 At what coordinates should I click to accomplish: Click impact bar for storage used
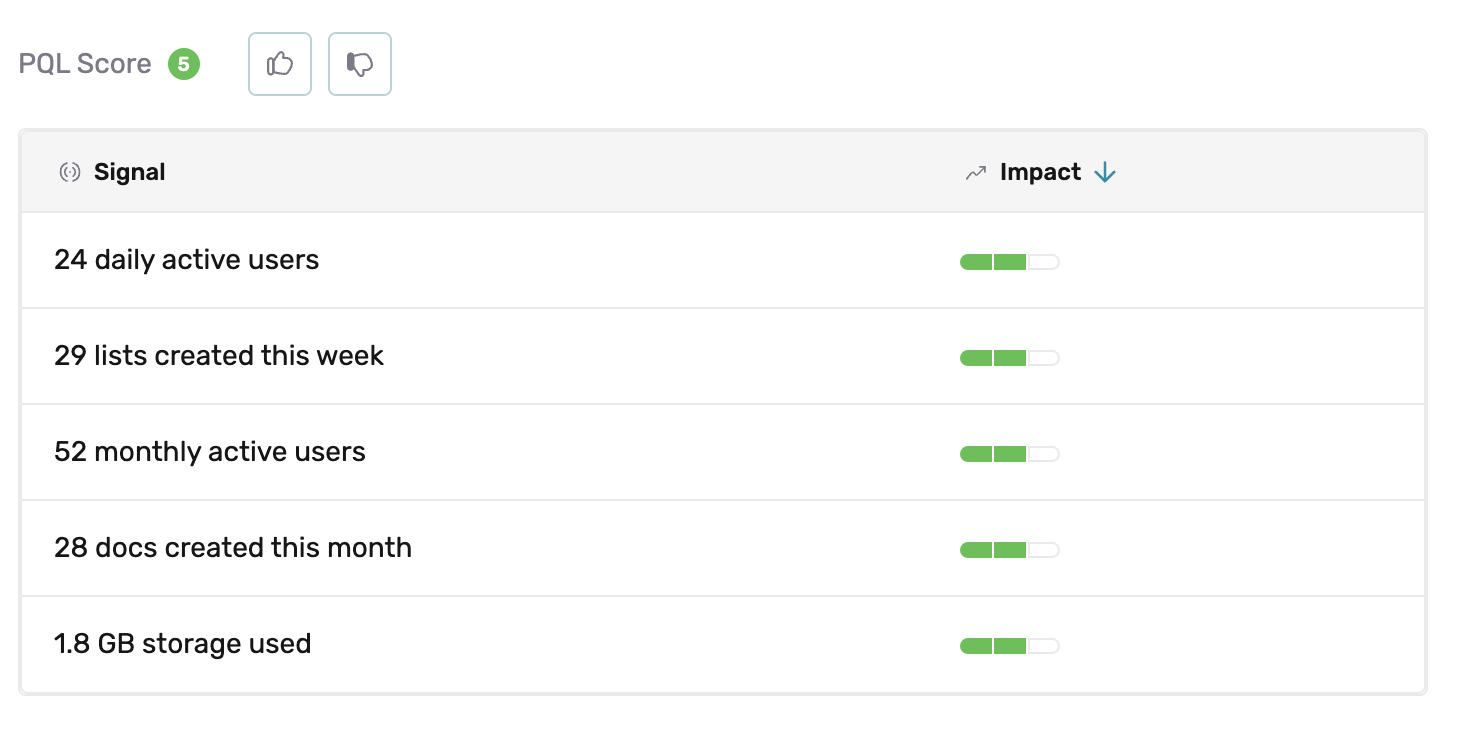point(1009,646)
